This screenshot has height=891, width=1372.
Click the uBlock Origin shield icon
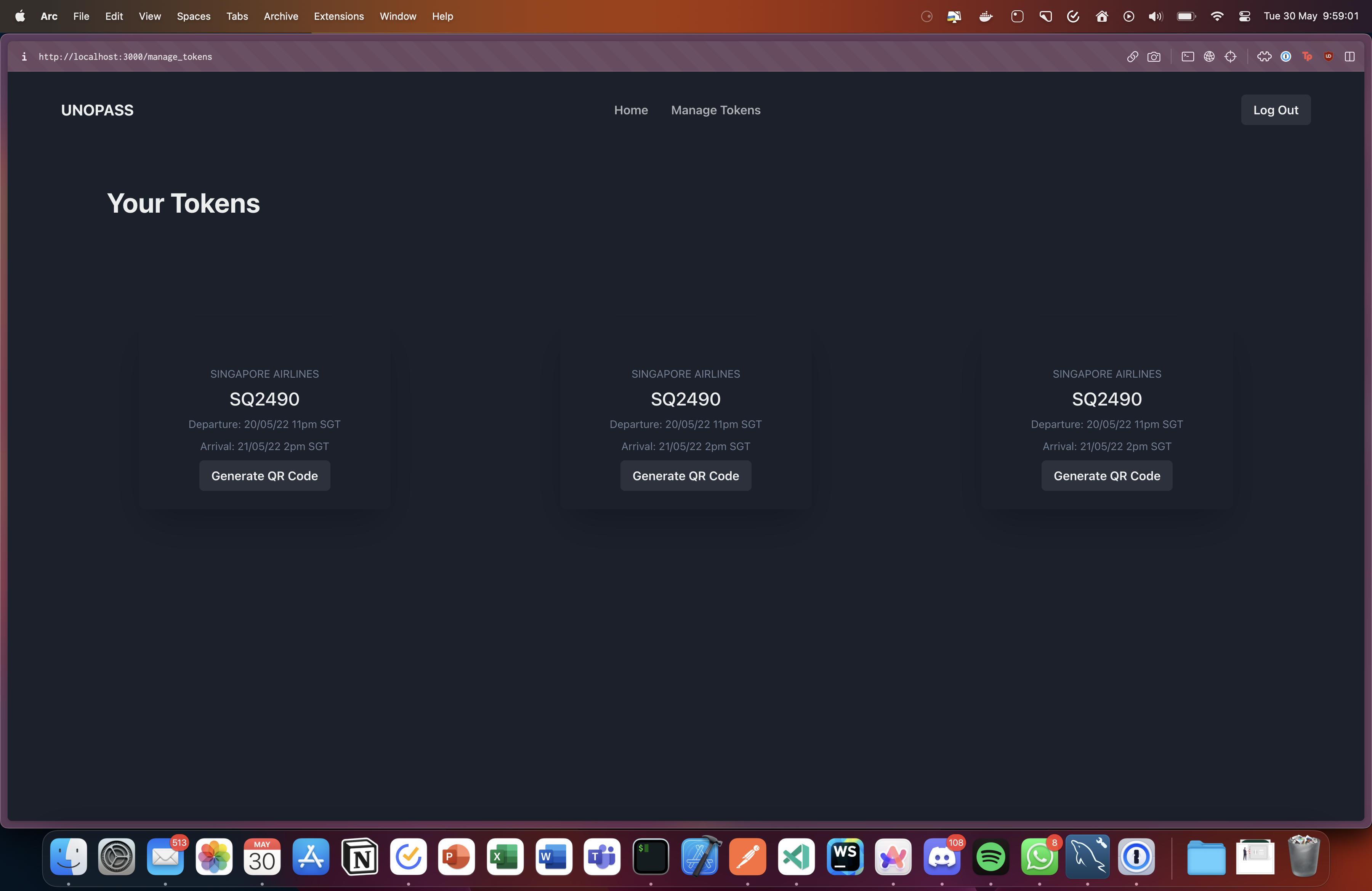[1328, 56]
